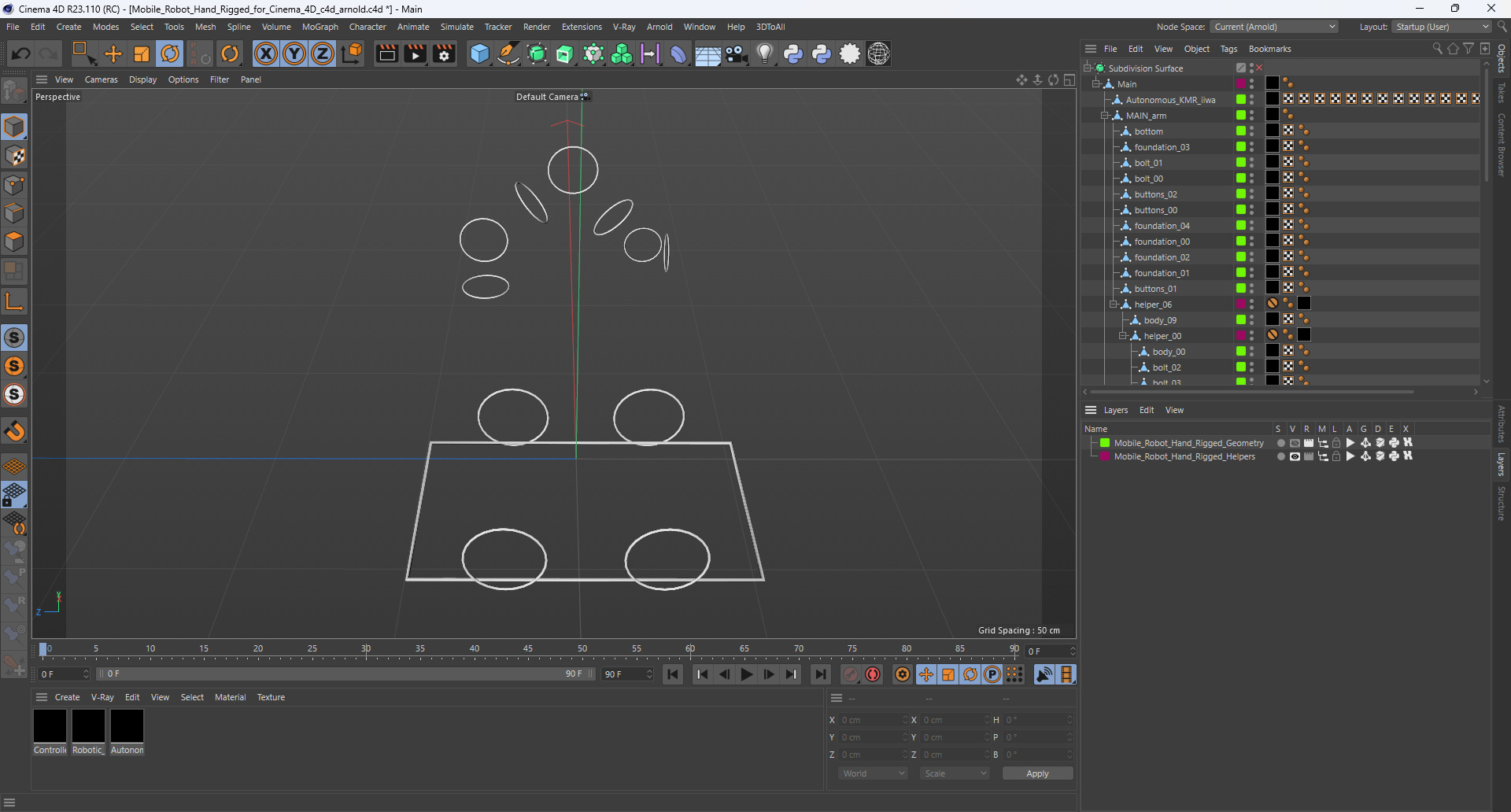The width and height of the screenshot is (1511, 812).
Task: Click the Undo arrow icon
Action: pos(21,54)
